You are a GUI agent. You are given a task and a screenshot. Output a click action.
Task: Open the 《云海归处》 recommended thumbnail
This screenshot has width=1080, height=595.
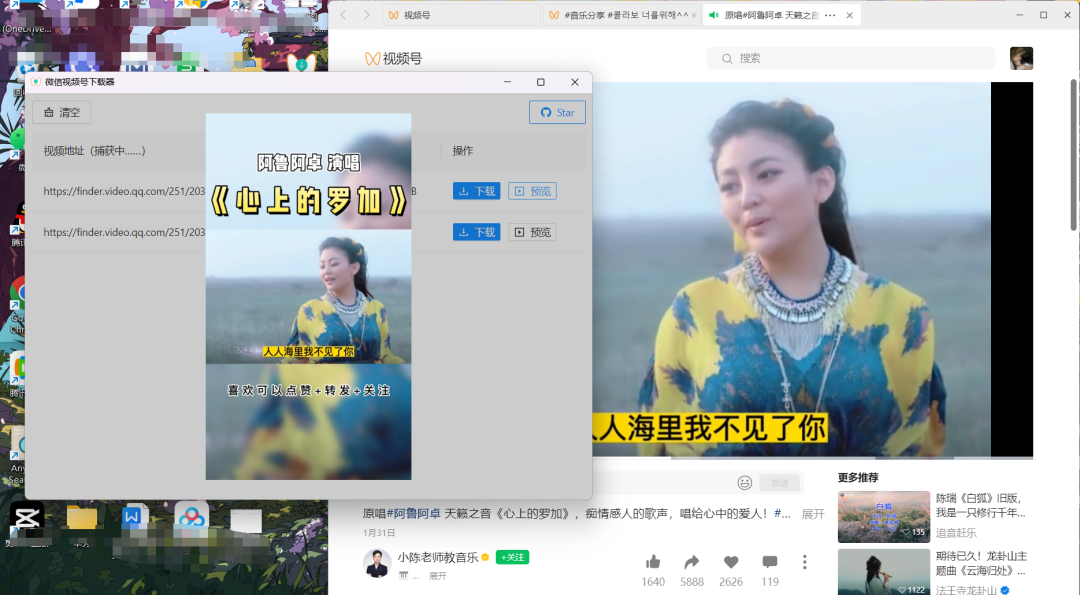[x=884, y=572]
